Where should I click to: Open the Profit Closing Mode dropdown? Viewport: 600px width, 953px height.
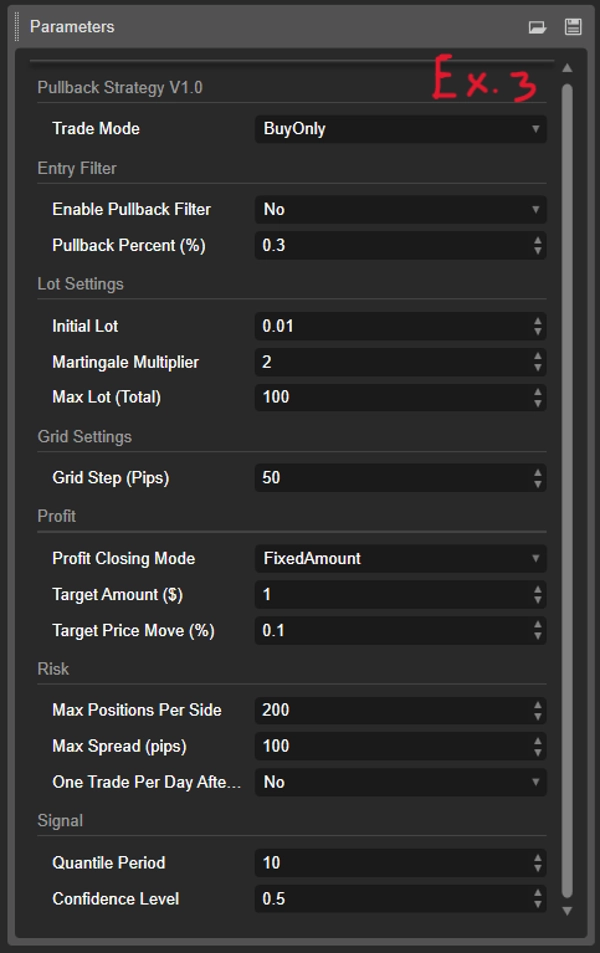[400, 558]
